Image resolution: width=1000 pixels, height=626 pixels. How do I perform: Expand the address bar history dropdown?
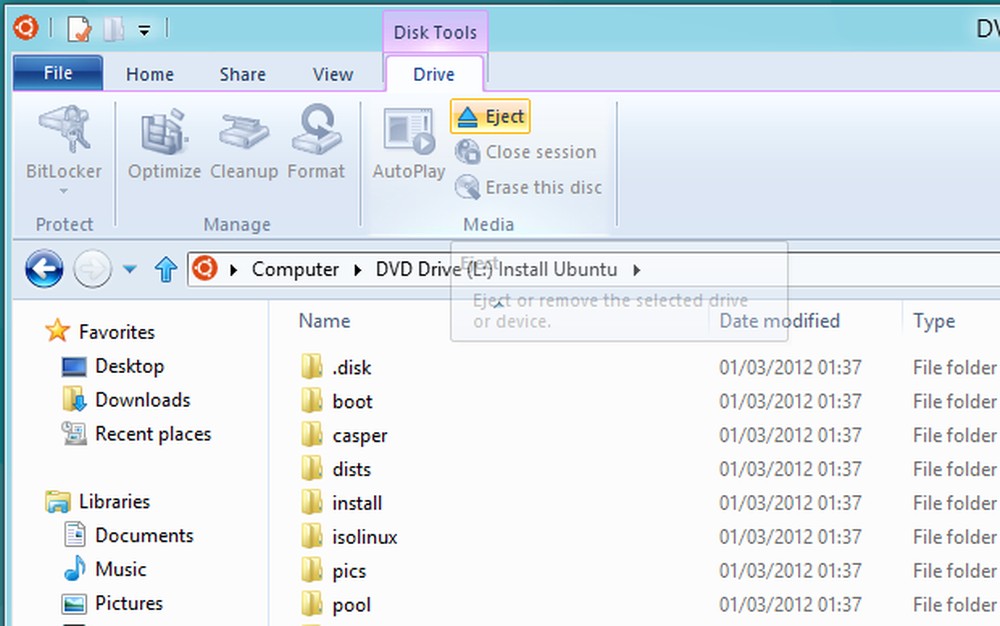[x=131, y=269]
